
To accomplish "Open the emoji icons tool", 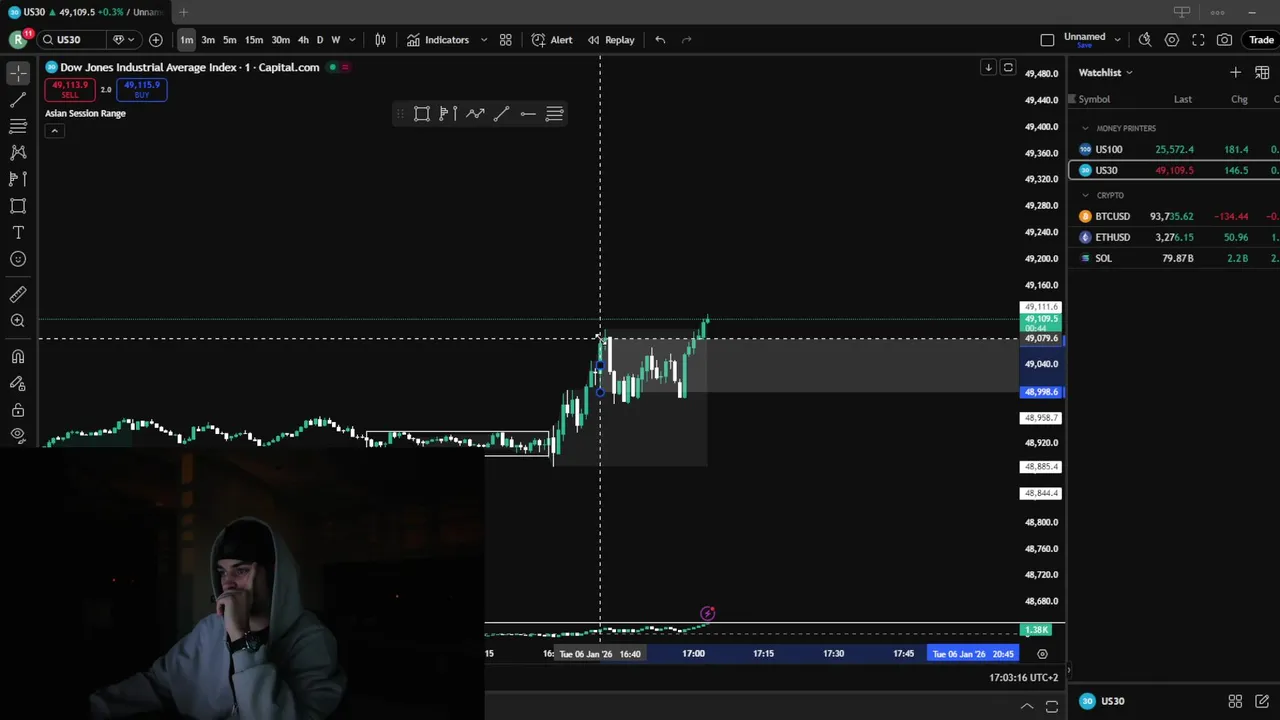I will coord(18,259).
